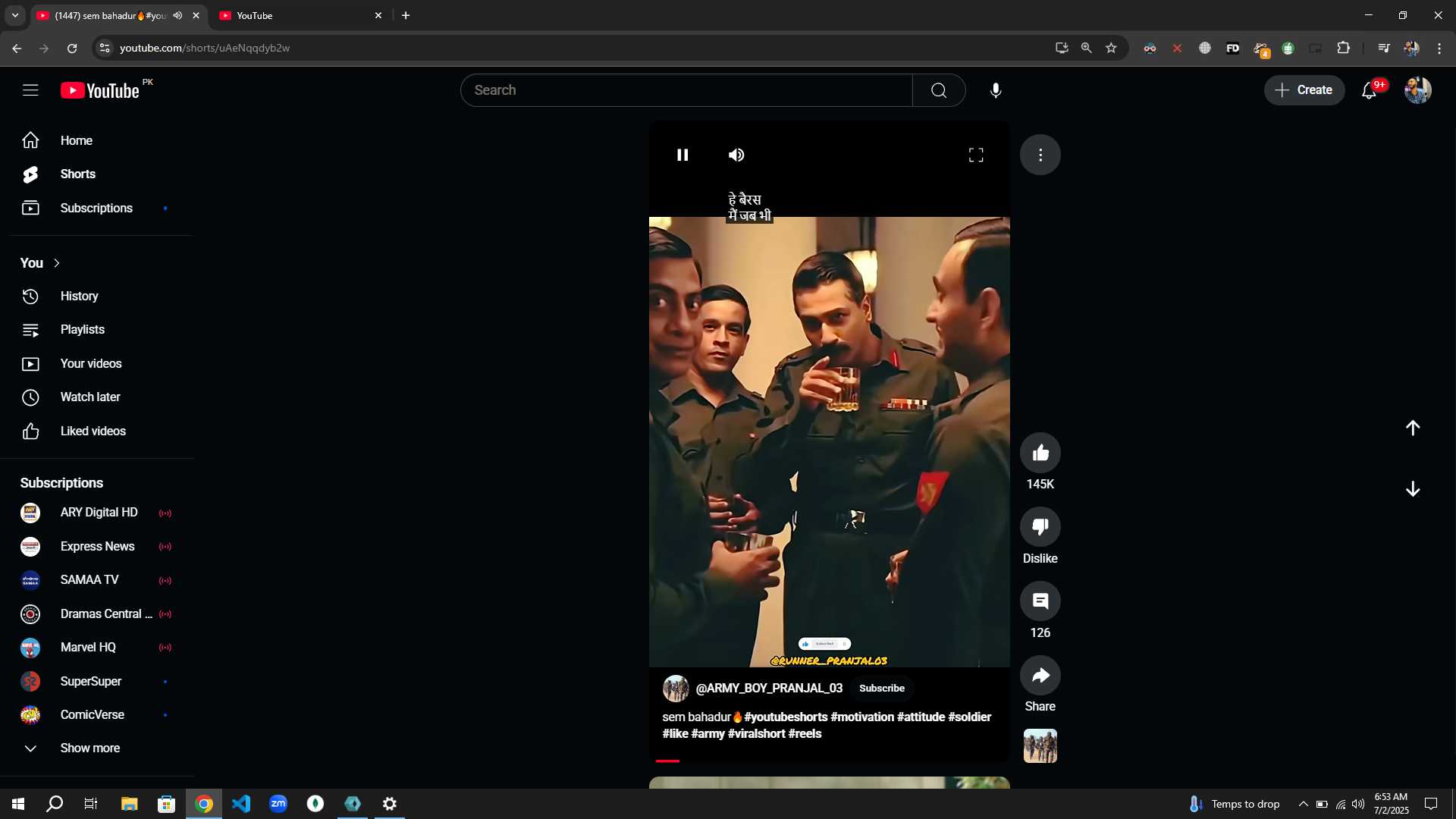Bookmark this page with star icon
This screenshot has height=819, width=1456.
(x=1111, y=48)
